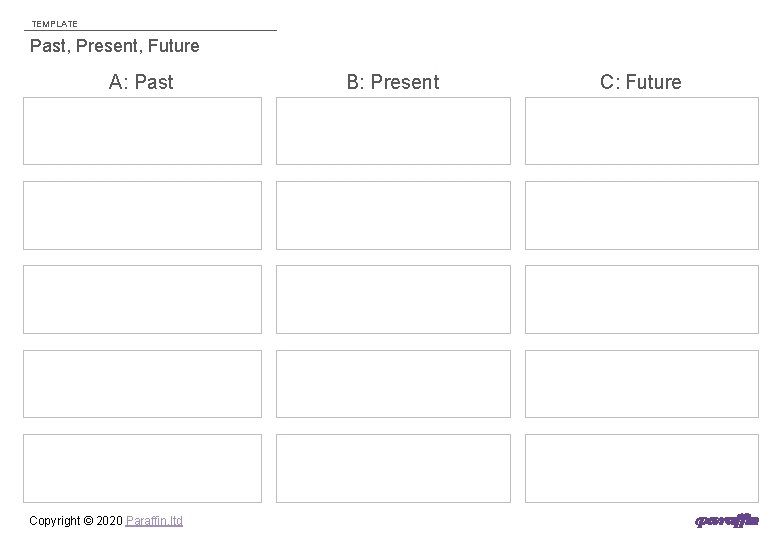Viewport: 780px width, 540px height.
Task: Click the first box under C: Future
Action: point(642,131)
